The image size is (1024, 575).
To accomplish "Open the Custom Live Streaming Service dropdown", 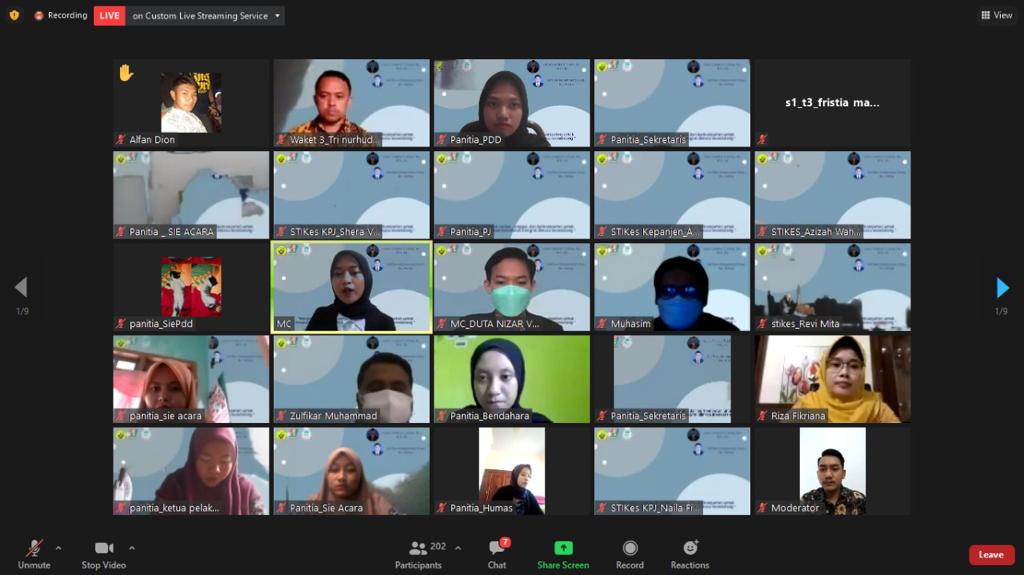I will [x=207, y=16].
